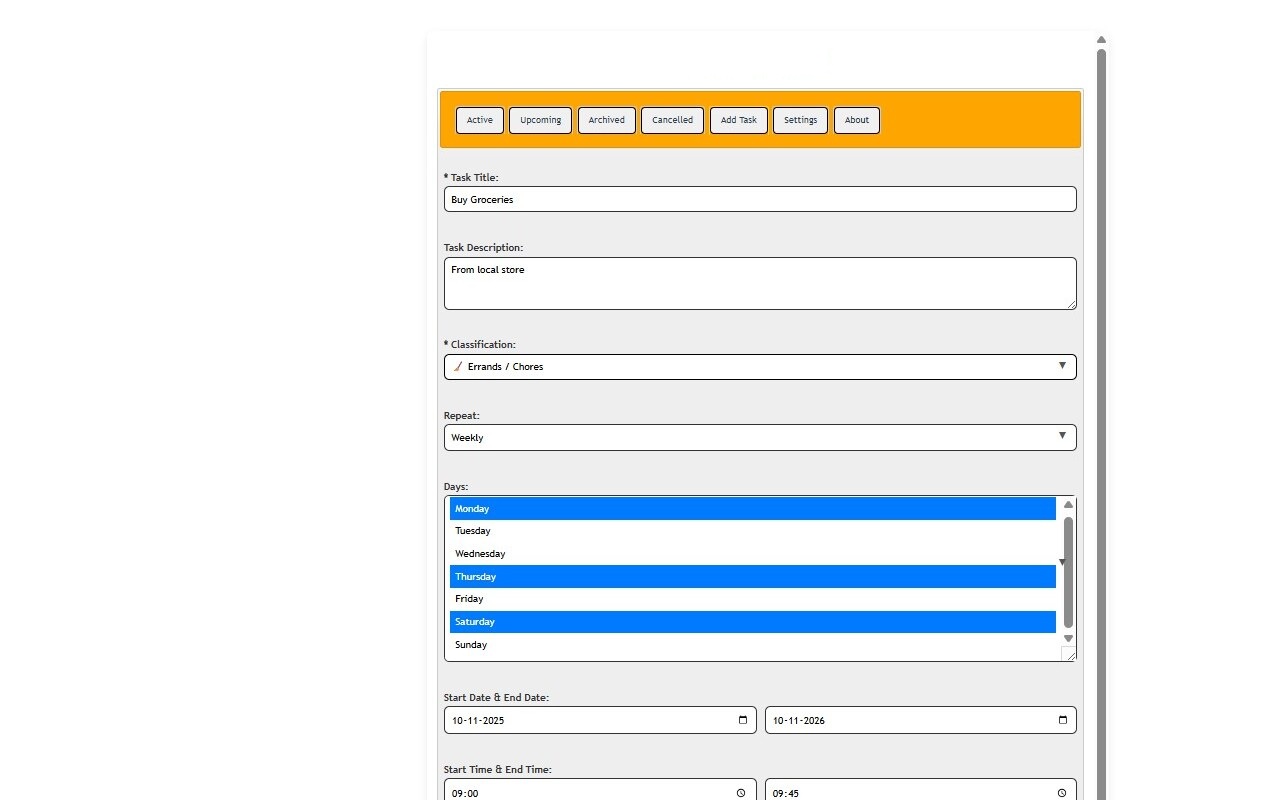
Task: Click the Task Description resize handle
Action: tap(1071, 304)
